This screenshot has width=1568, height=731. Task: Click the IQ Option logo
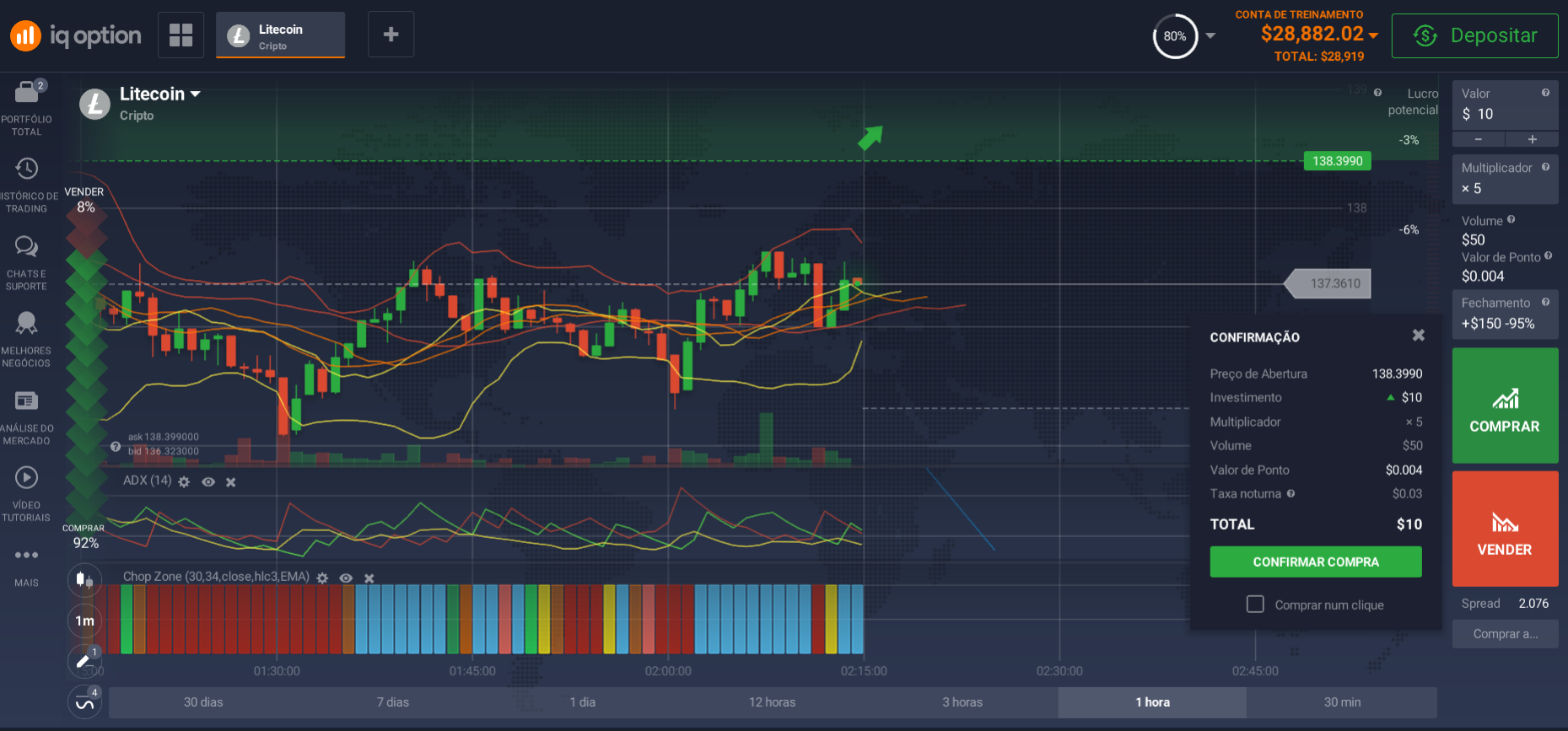tap(75, 35)
